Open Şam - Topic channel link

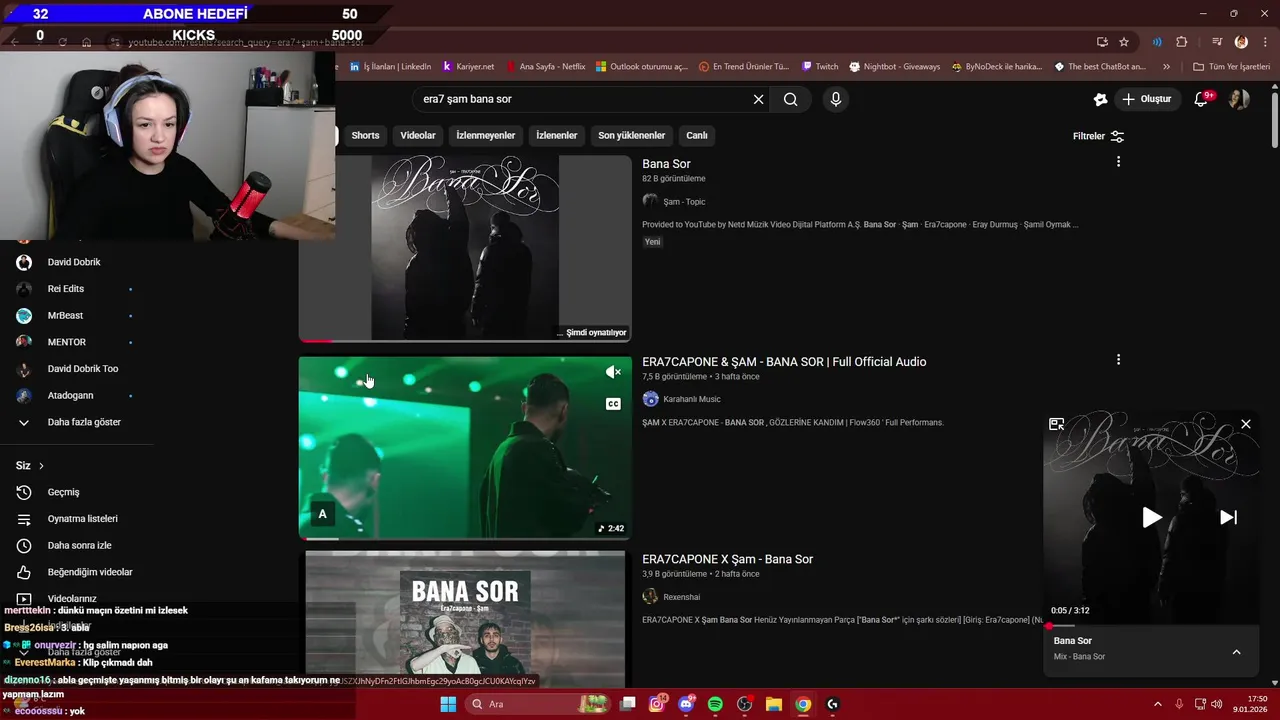[684, 202]
